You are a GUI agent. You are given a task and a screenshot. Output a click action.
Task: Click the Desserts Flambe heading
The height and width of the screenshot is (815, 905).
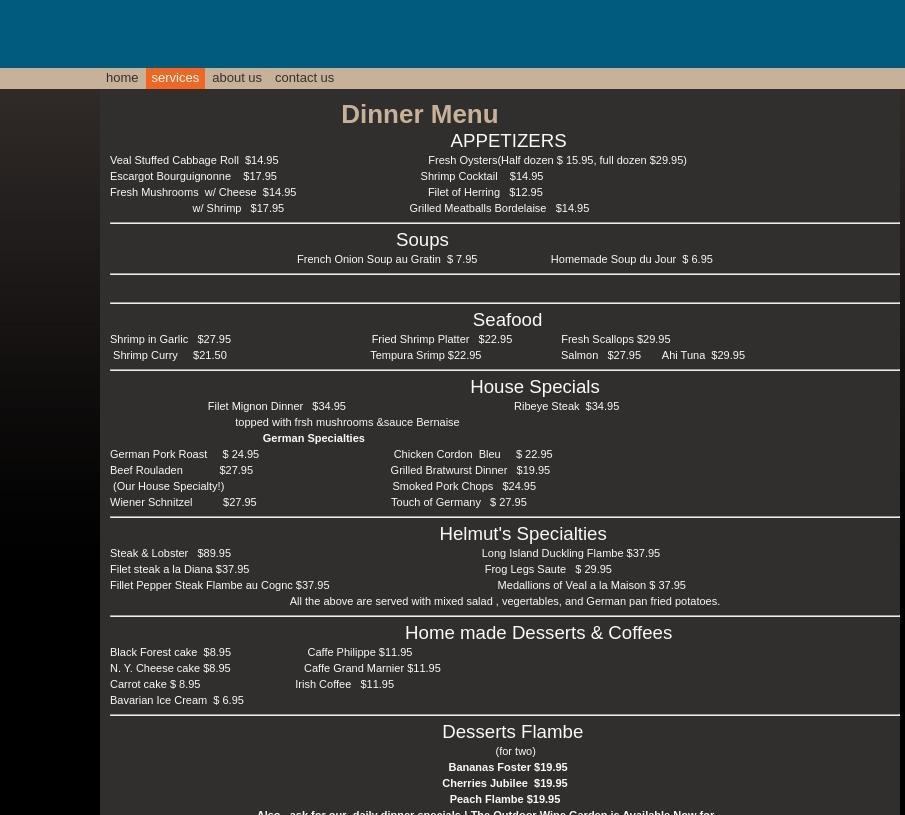512,732
